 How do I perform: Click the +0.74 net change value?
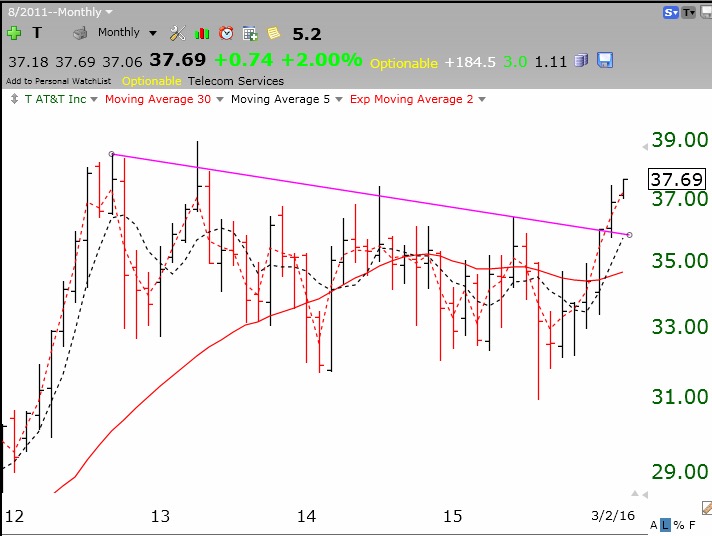tap(244, 60)
